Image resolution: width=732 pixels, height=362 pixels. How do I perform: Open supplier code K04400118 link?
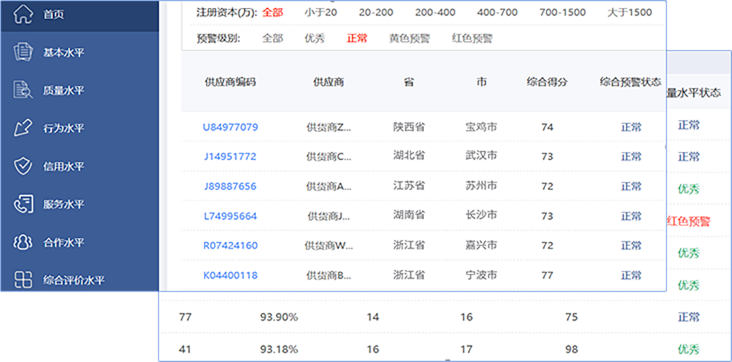click(x=230, y=275)
